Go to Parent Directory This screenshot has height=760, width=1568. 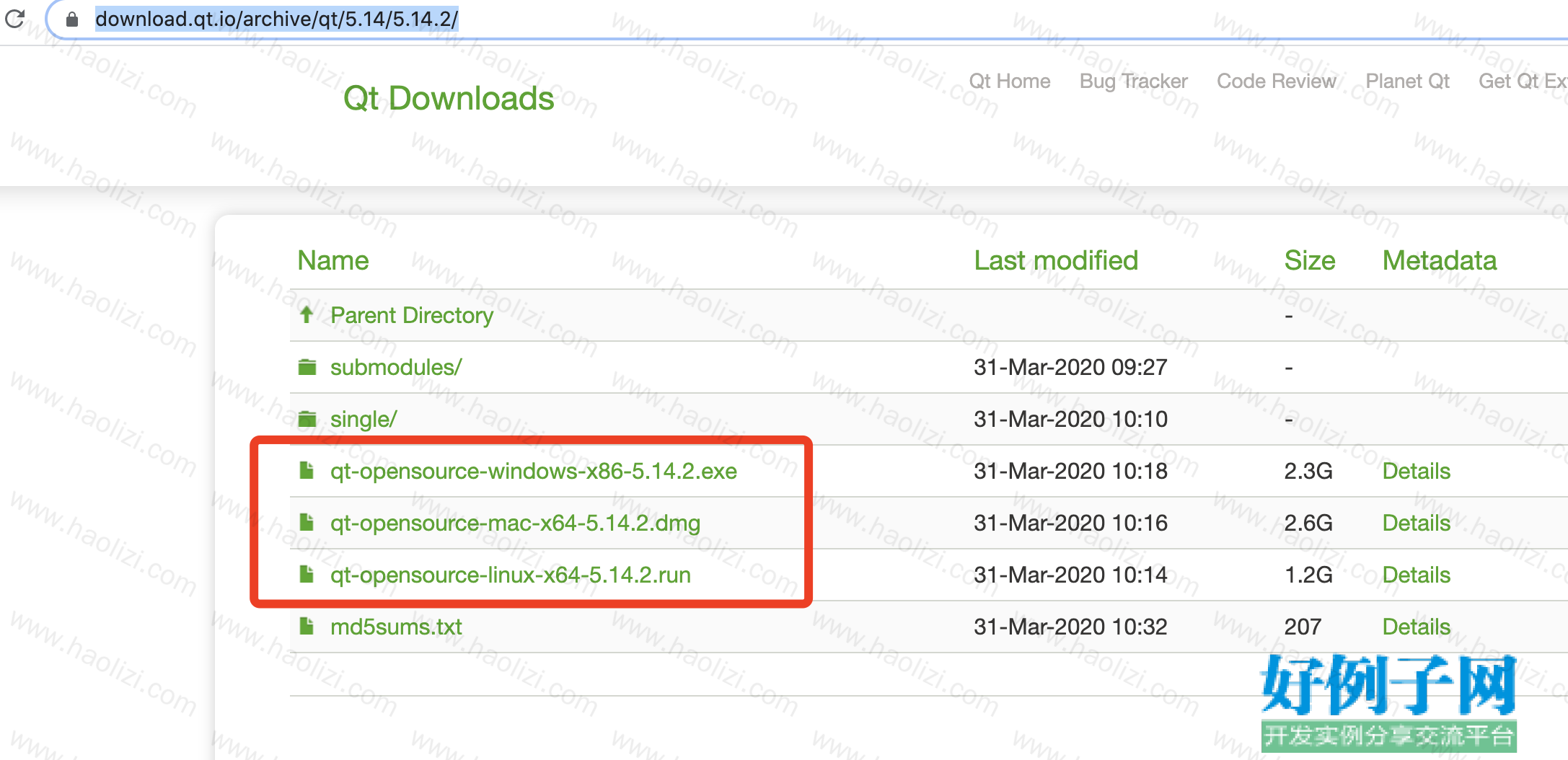(x=412, y=316)
